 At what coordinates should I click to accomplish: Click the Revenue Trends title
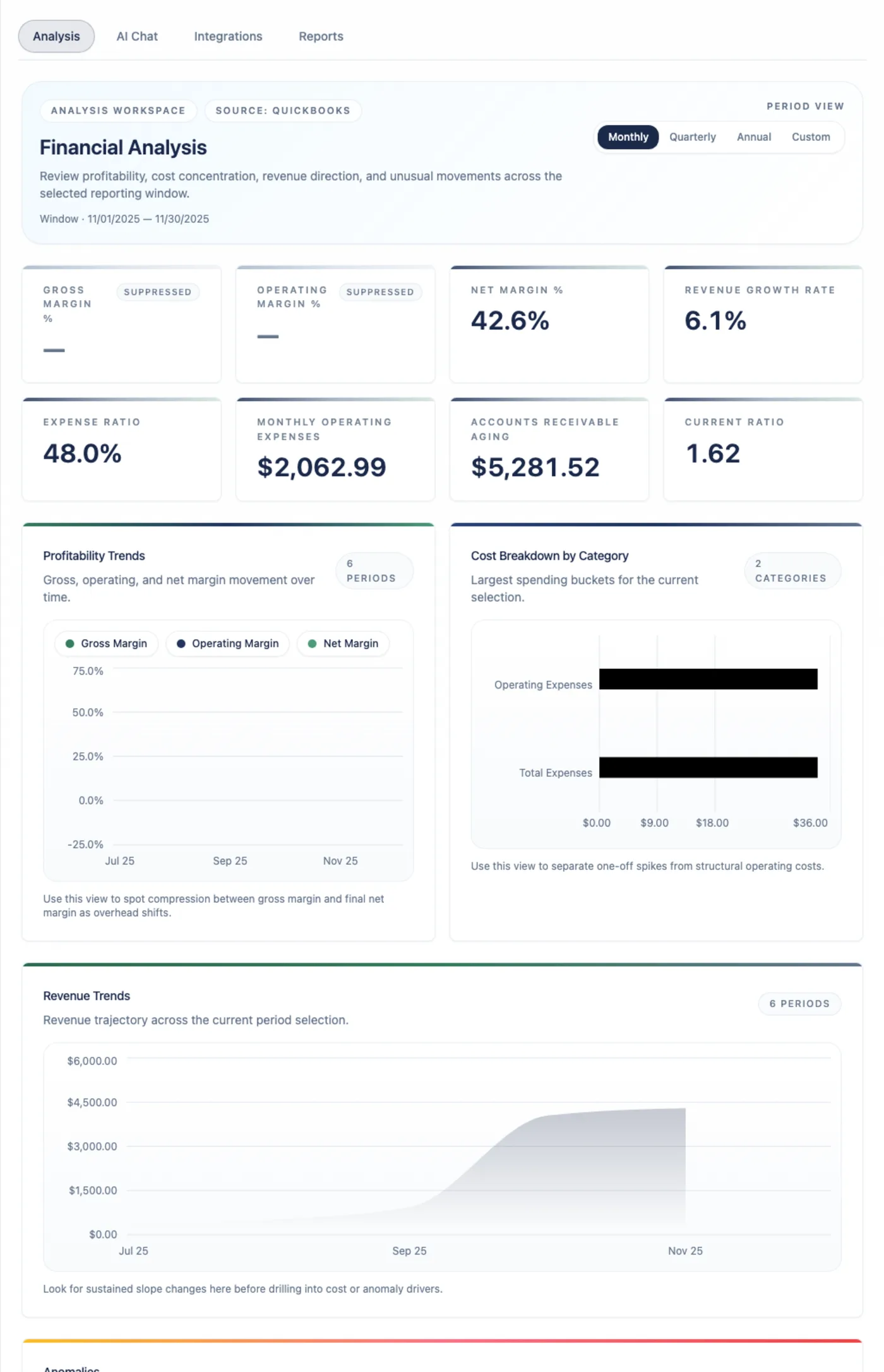click(x=87, y=996)
